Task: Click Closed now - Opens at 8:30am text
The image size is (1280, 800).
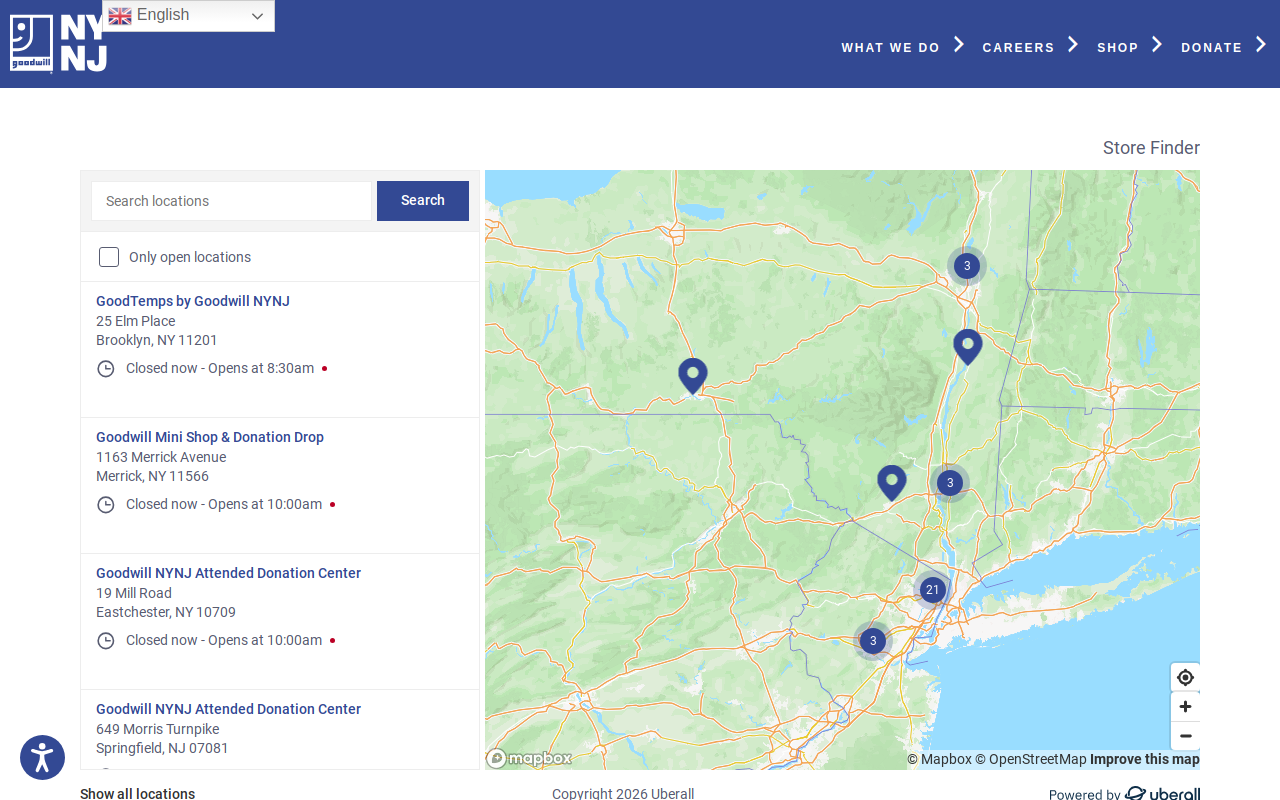Action: point(220,368)
